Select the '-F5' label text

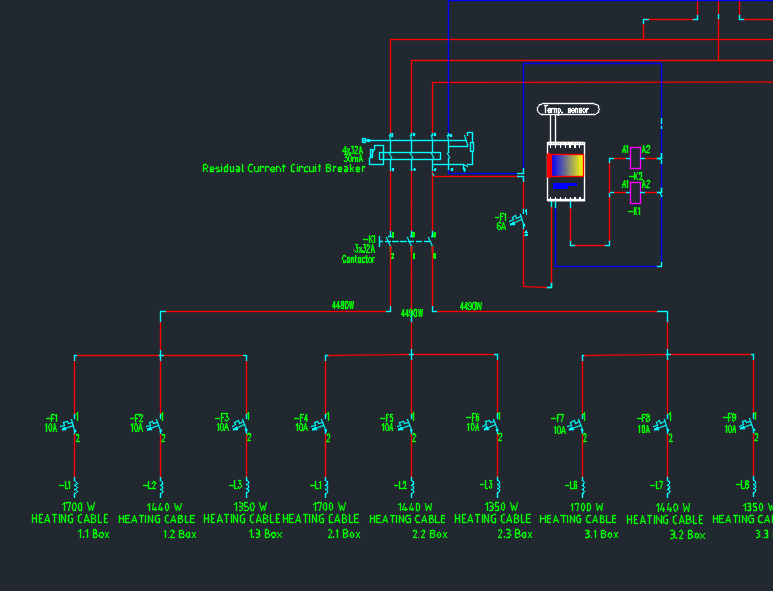[x=386, y=419]
